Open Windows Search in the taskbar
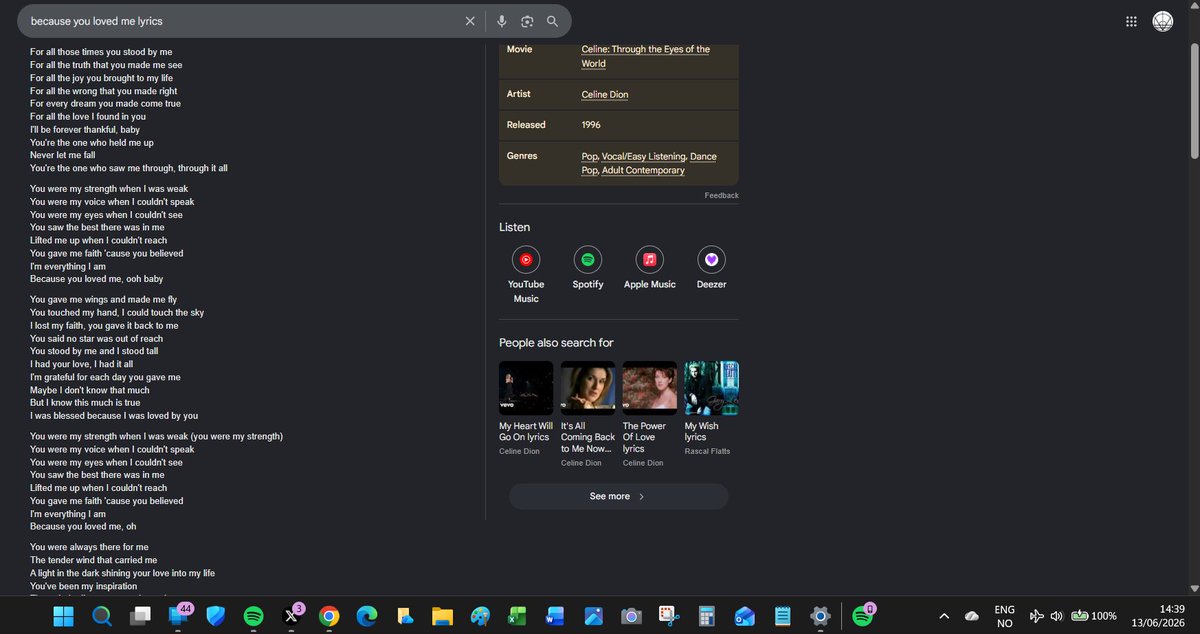Viewport: 1200px width, 634px height. [101, 616]
